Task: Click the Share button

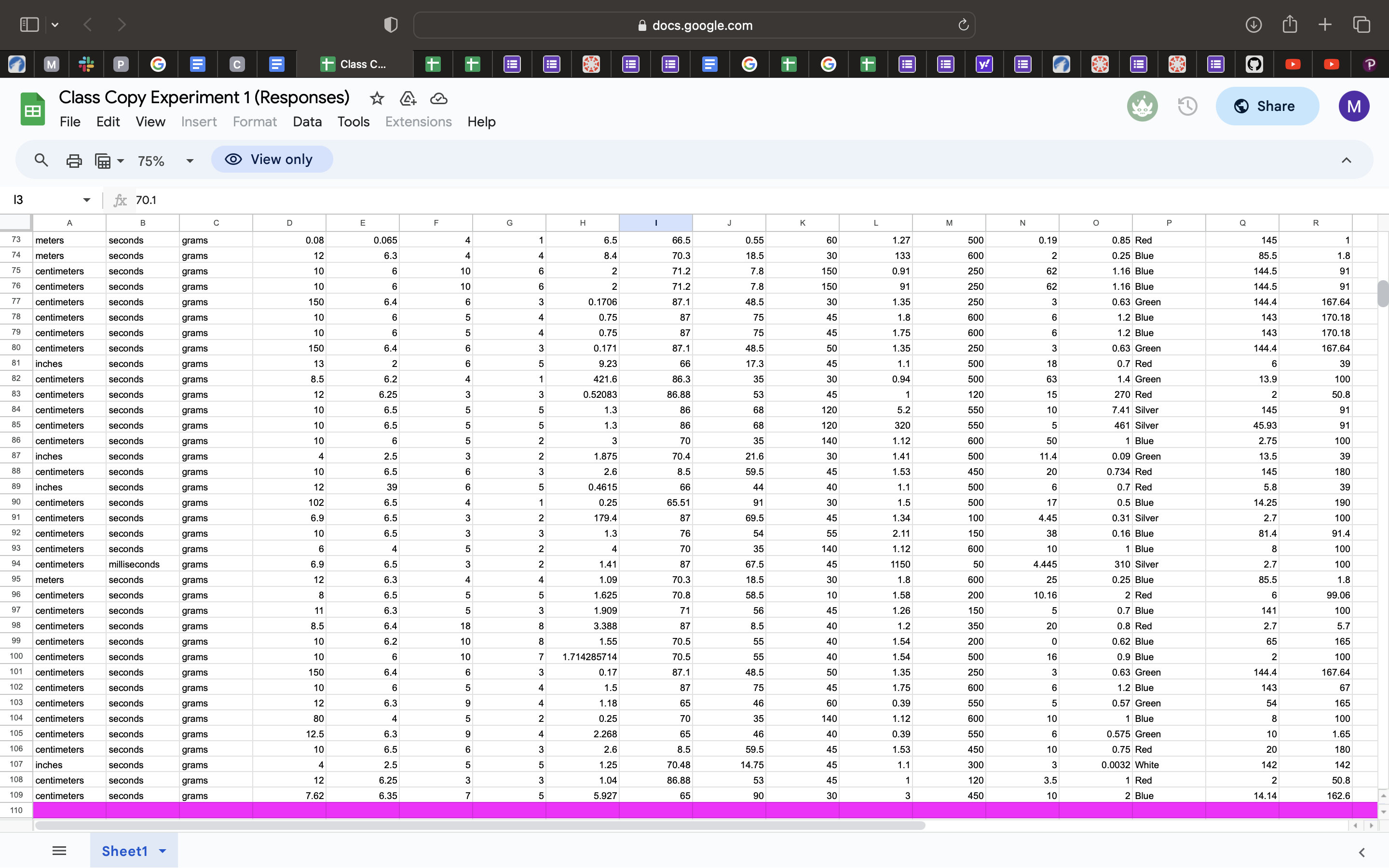Action: [1267, 106]
